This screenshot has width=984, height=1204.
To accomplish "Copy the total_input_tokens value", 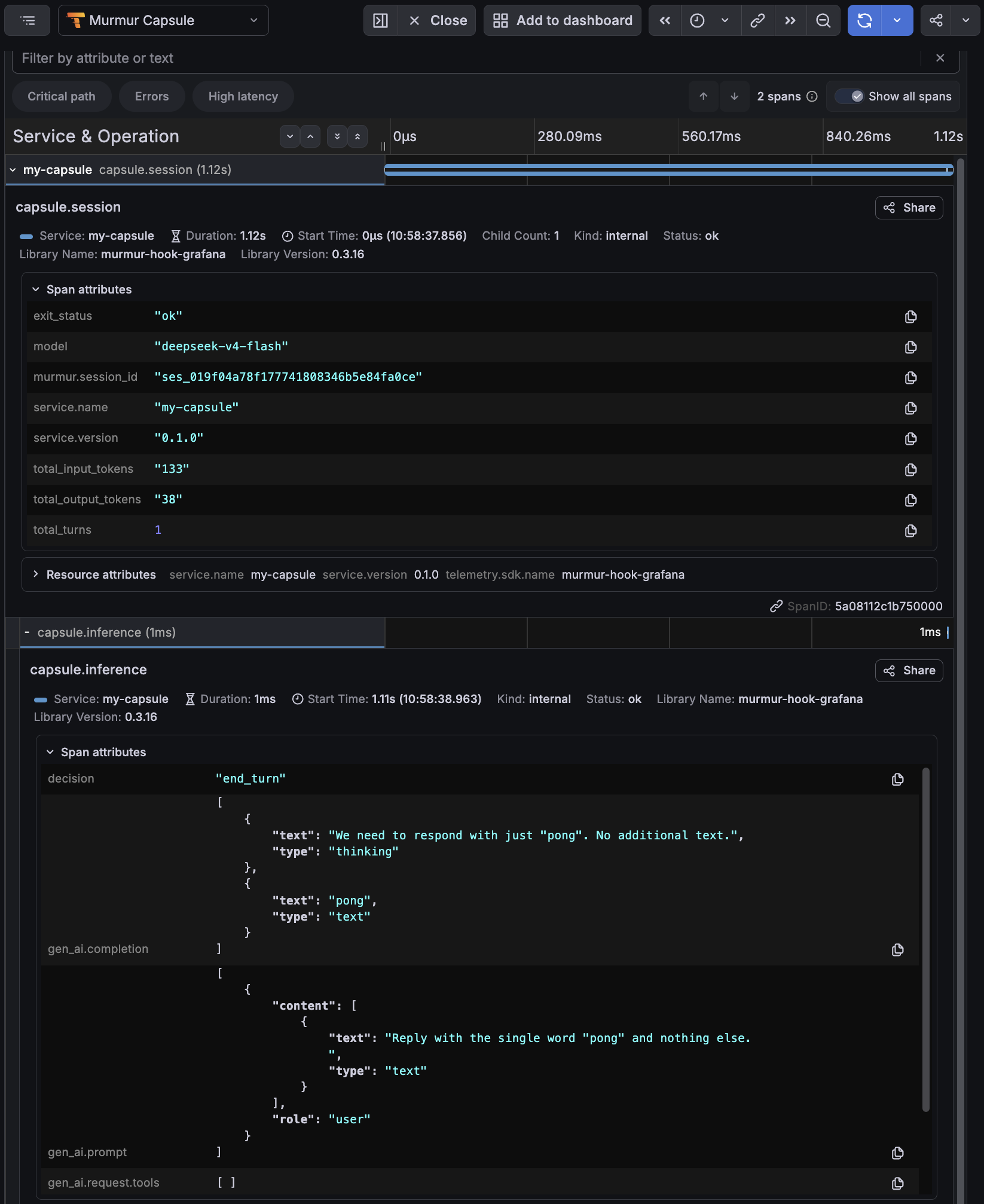I will tap(910, 469).
